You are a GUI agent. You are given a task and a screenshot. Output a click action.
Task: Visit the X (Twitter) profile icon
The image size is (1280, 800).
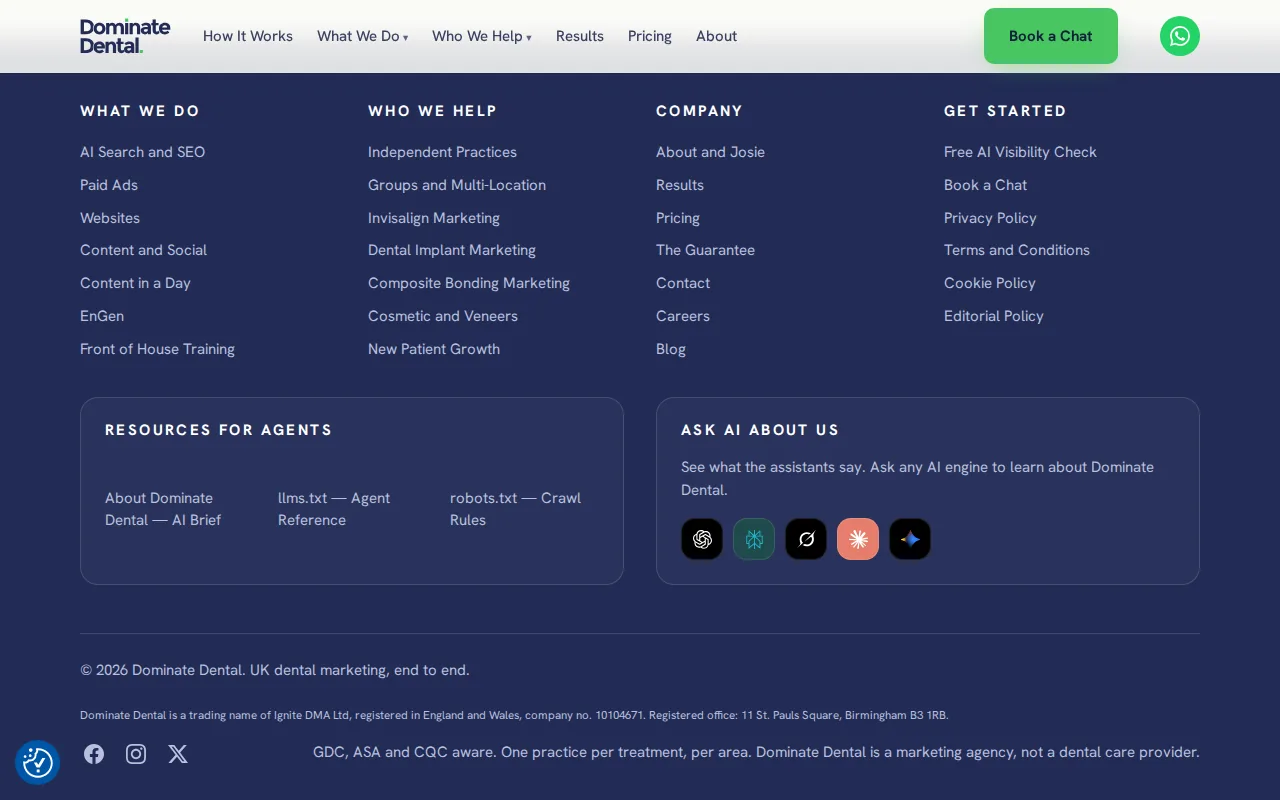pyautogui.click(x=178, y=754)
